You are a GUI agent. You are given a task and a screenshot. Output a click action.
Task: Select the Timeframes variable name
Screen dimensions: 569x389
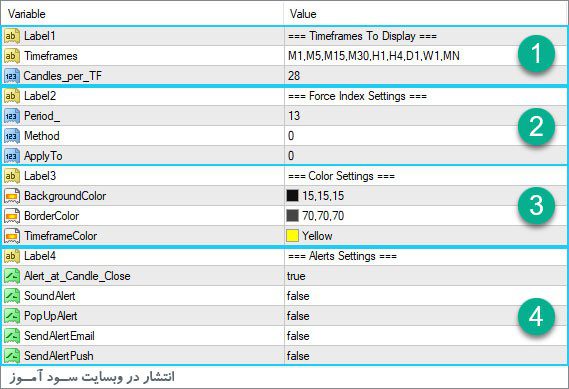pos(51,56)
